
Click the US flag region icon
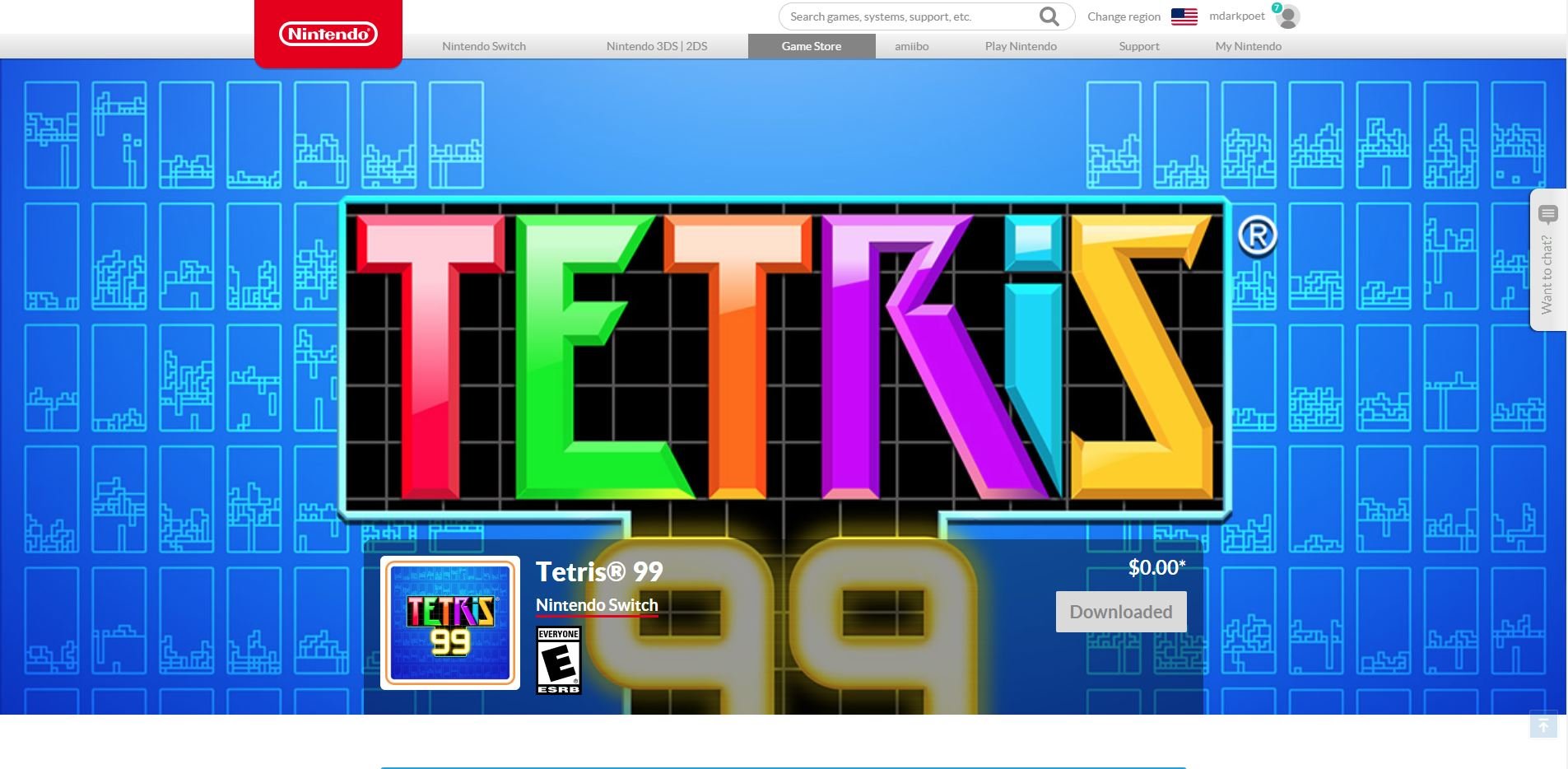pyautogui.click(x=1184, y=16)
